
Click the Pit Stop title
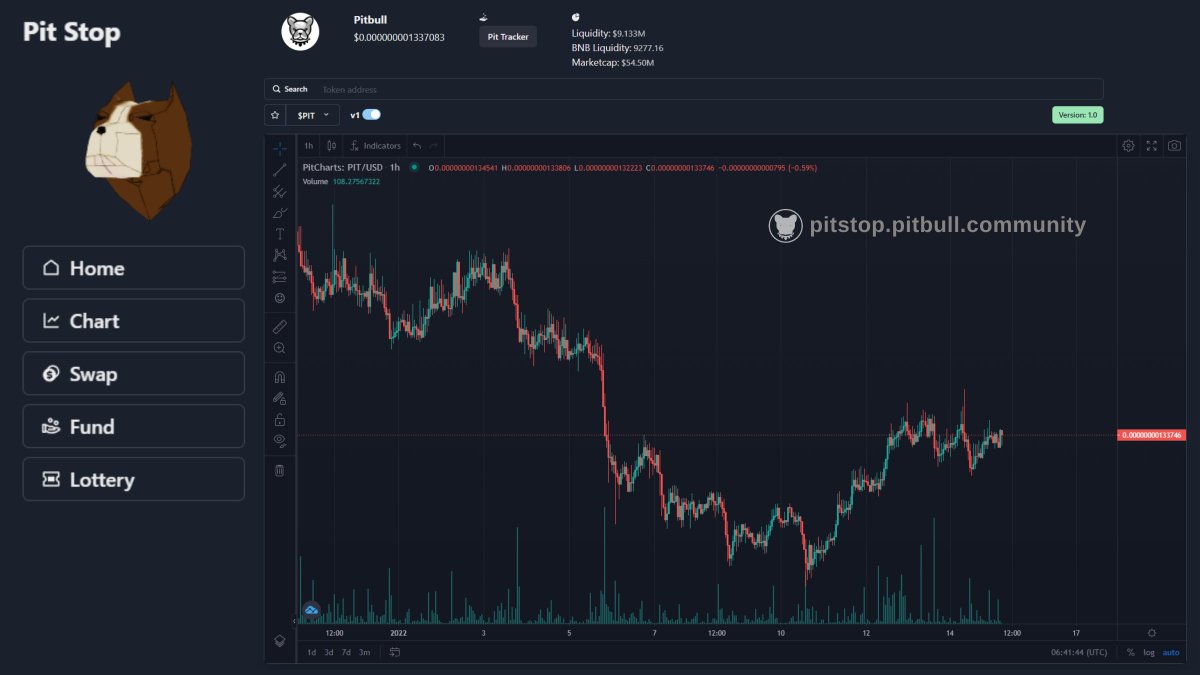[72, 32]
